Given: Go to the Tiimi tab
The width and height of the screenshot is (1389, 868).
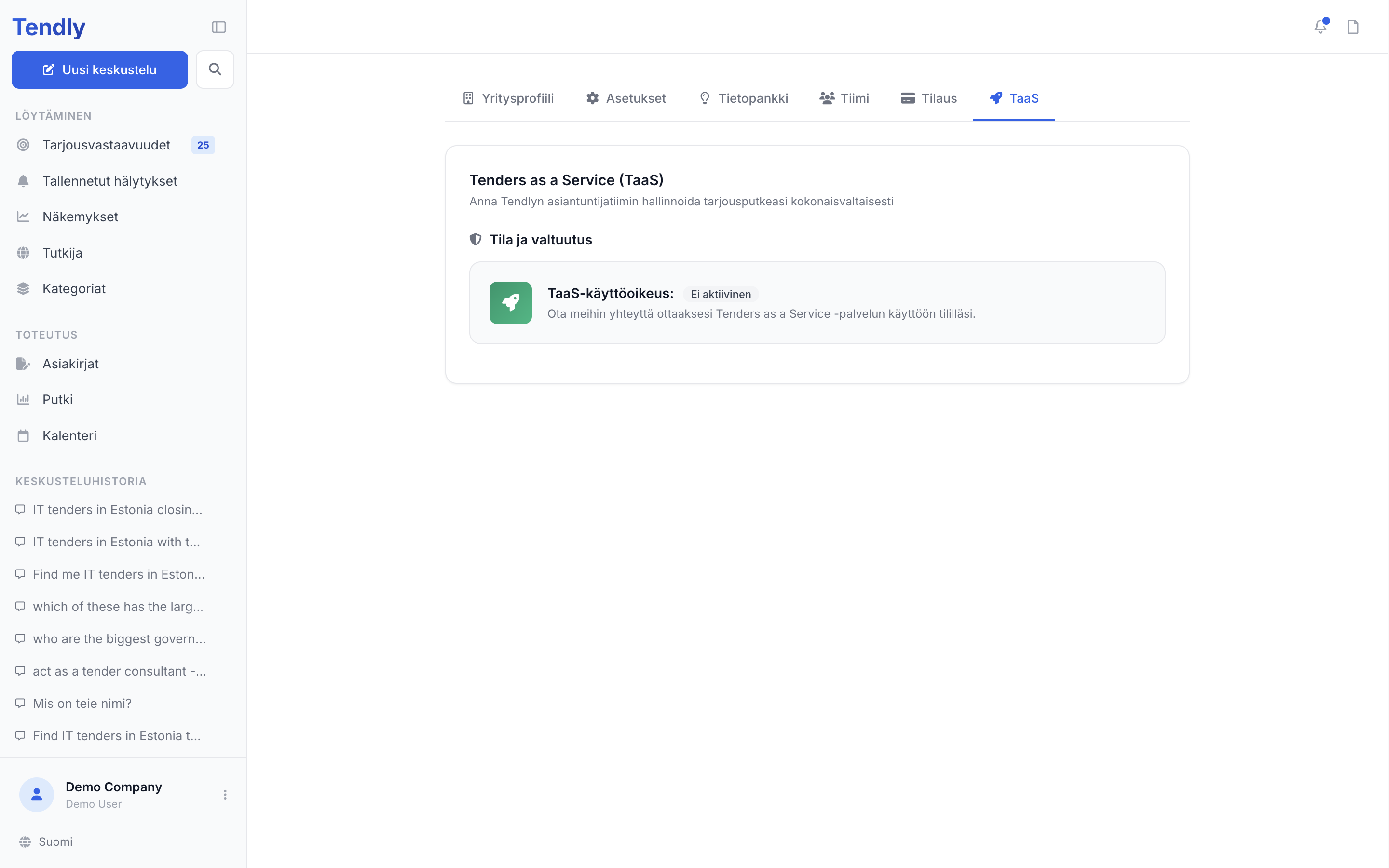Looking at the screenshot, I should point(844,98).
